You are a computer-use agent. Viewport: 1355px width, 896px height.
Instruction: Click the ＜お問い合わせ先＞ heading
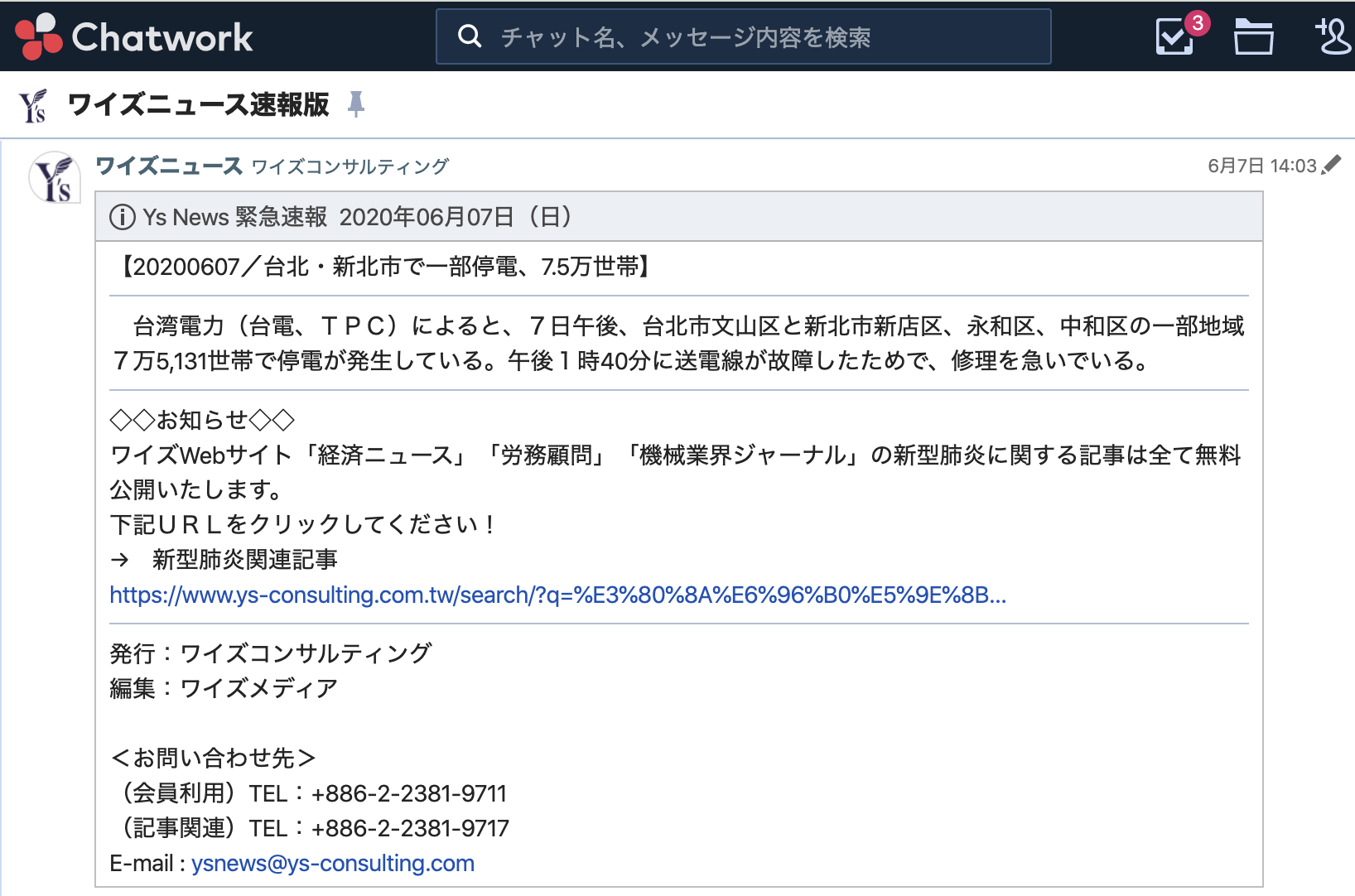click(213, 758)
